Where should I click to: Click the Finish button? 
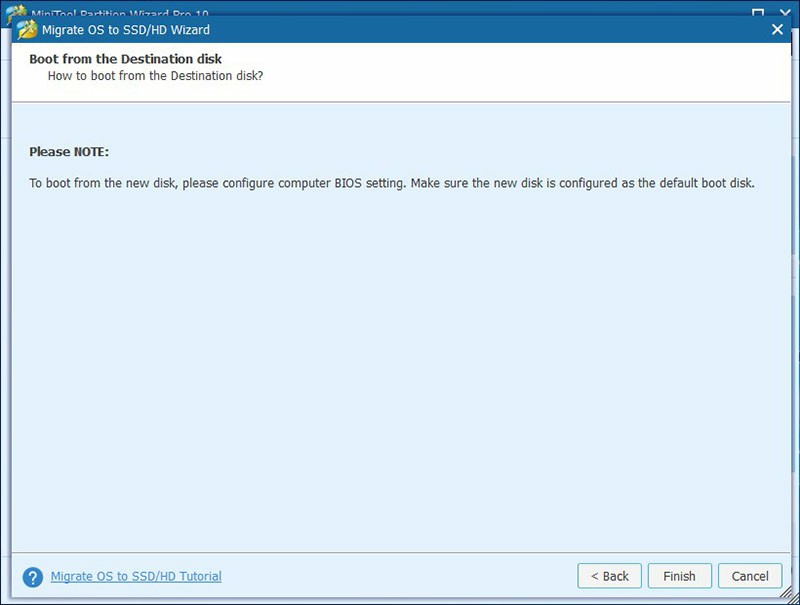679,576
